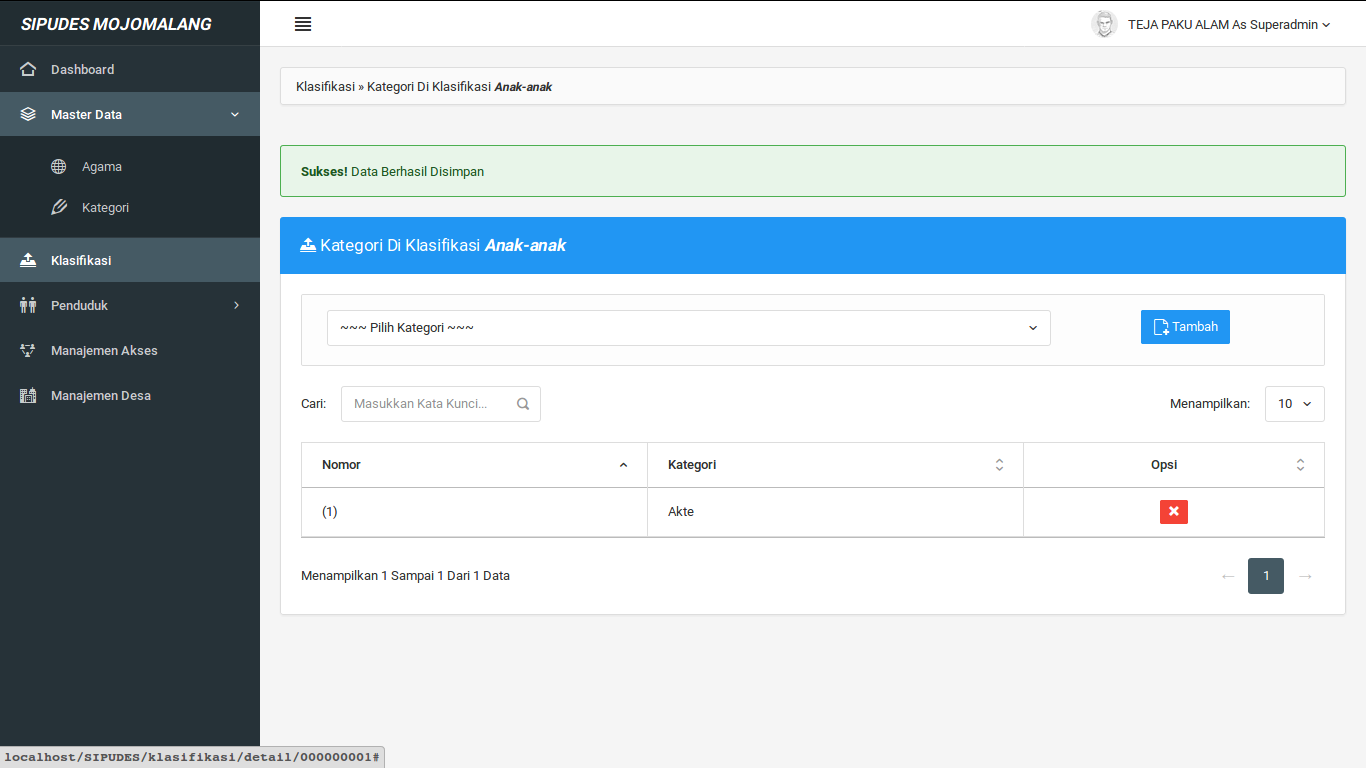The width and height of the screenshot is (1366, 768).
Task: Collapse the Master Data menu chevron
Action: coord(235,115)
